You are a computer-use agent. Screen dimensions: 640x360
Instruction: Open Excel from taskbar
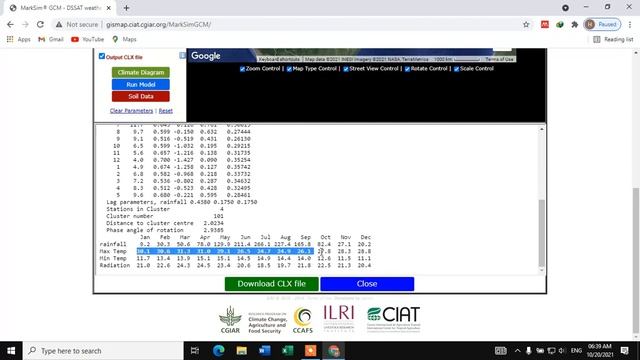click(287, 351)
